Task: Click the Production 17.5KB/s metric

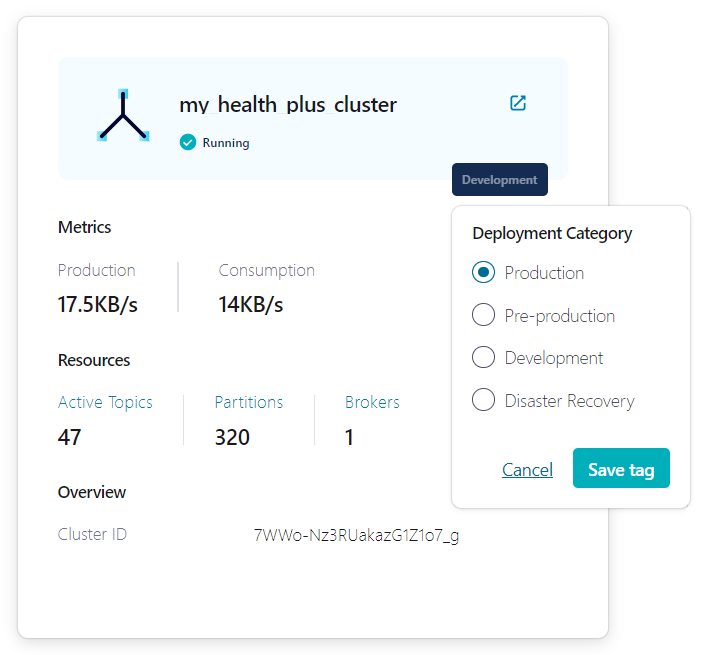Action: point(98,304)
